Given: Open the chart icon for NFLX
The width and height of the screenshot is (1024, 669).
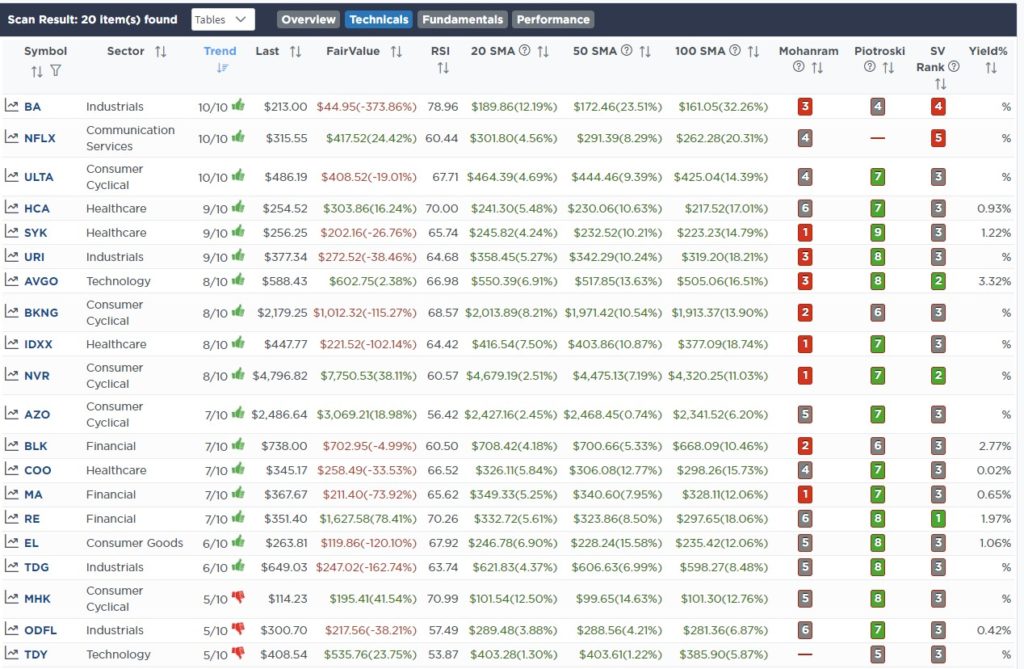Looking at the screenshot, I should [x=12, y=137].
